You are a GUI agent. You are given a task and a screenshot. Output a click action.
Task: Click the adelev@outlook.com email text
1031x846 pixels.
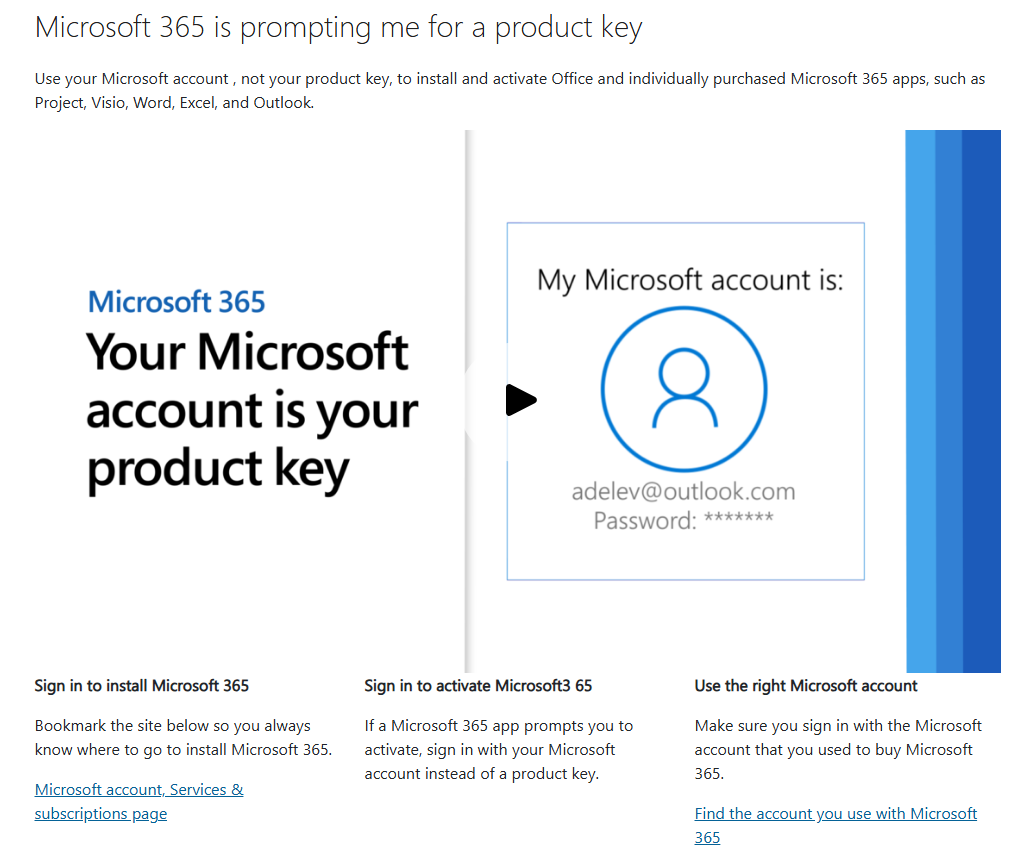(683, 491)
